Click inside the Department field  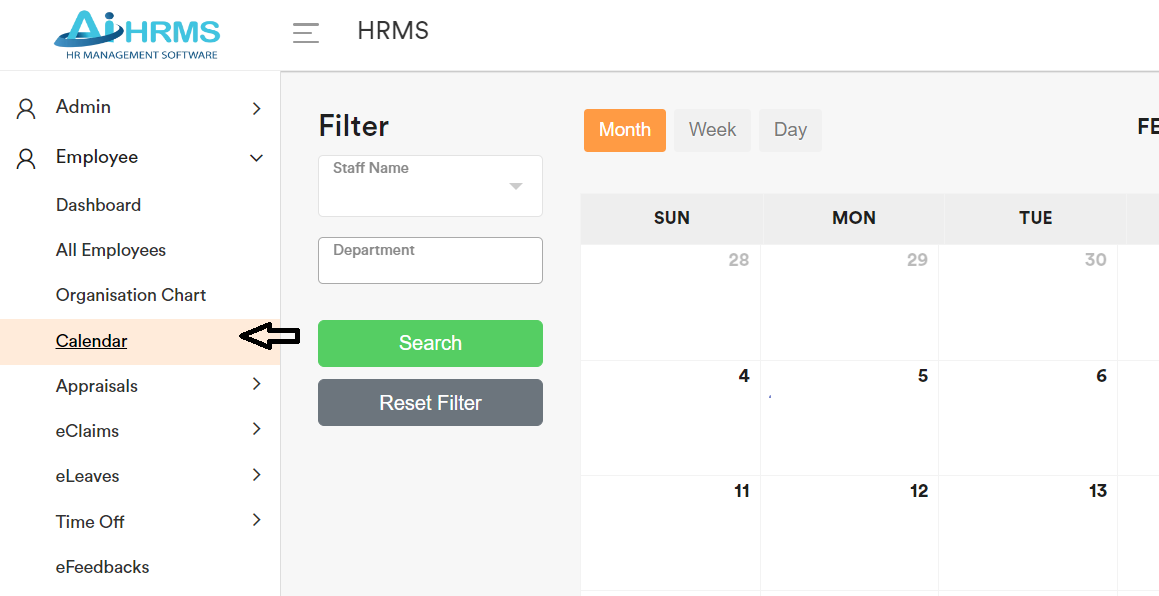pos(430,260)
